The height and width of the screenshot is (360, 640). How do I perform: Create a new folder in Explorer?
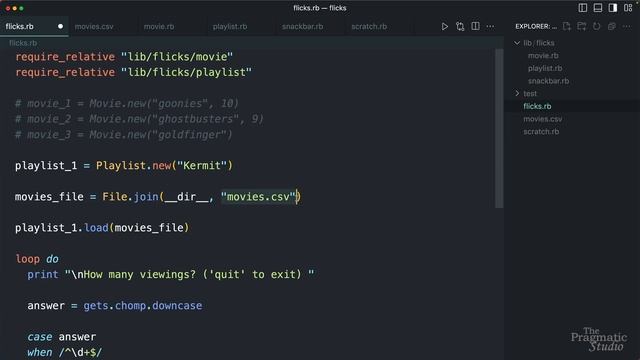click(x=582, y=26)
